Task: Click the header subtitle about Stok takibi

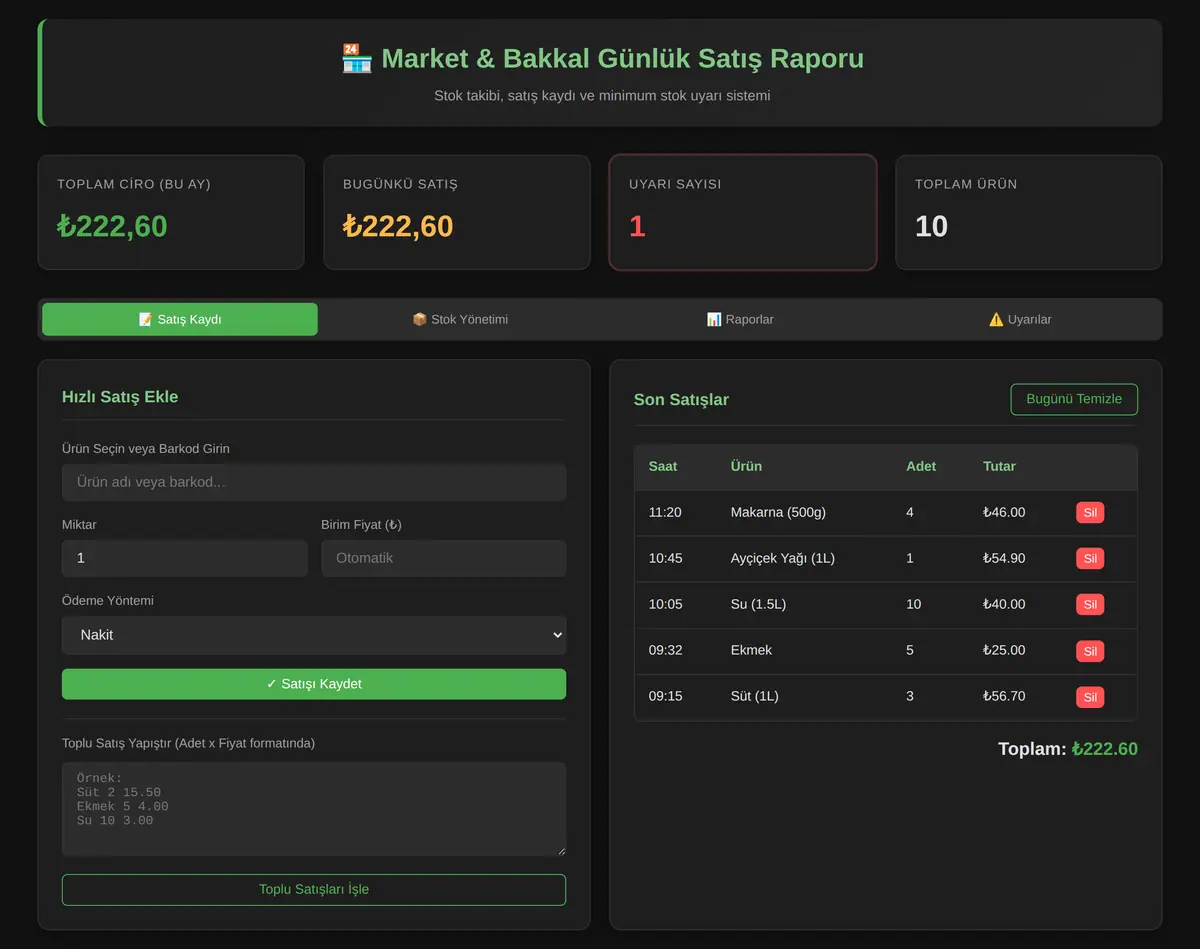Action: [602, 96]
